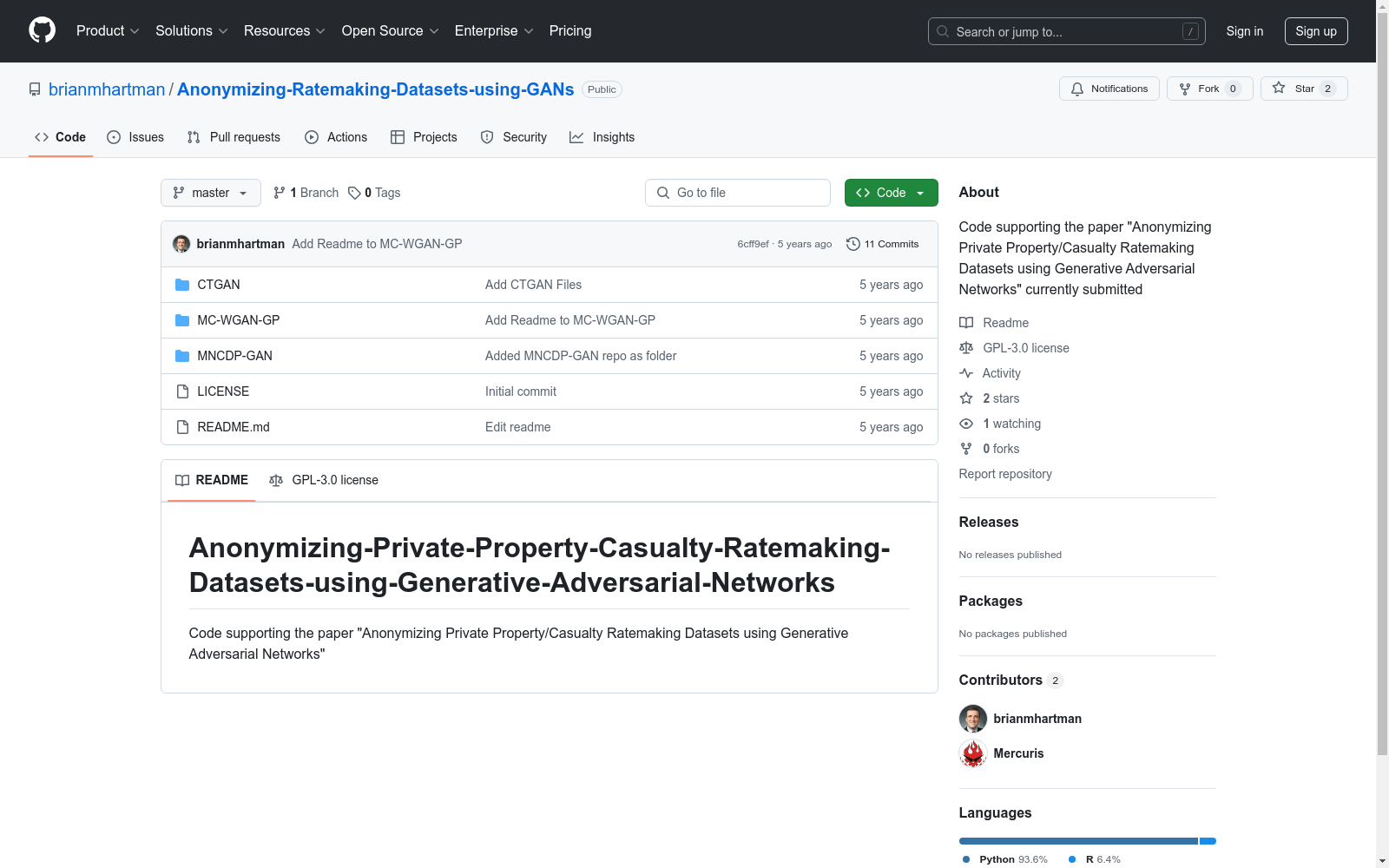Open commit hash 6cff9ef

(x=753, y=244)
